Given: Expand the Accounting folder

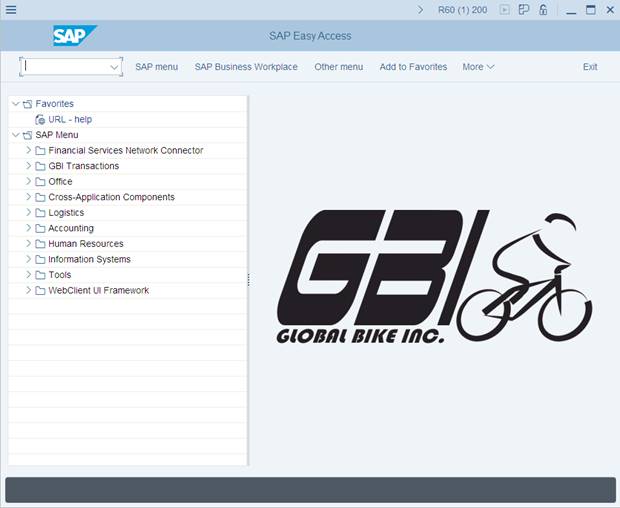Looking at the screenshot, I should [x=28, y=228].
